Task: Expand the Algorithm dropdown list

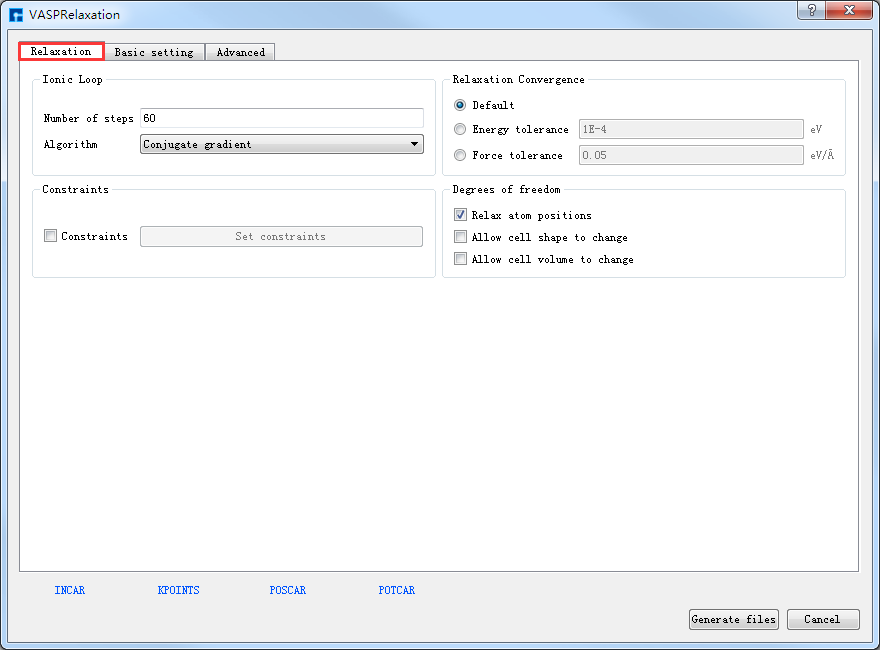Action: [x=281, y=145]
